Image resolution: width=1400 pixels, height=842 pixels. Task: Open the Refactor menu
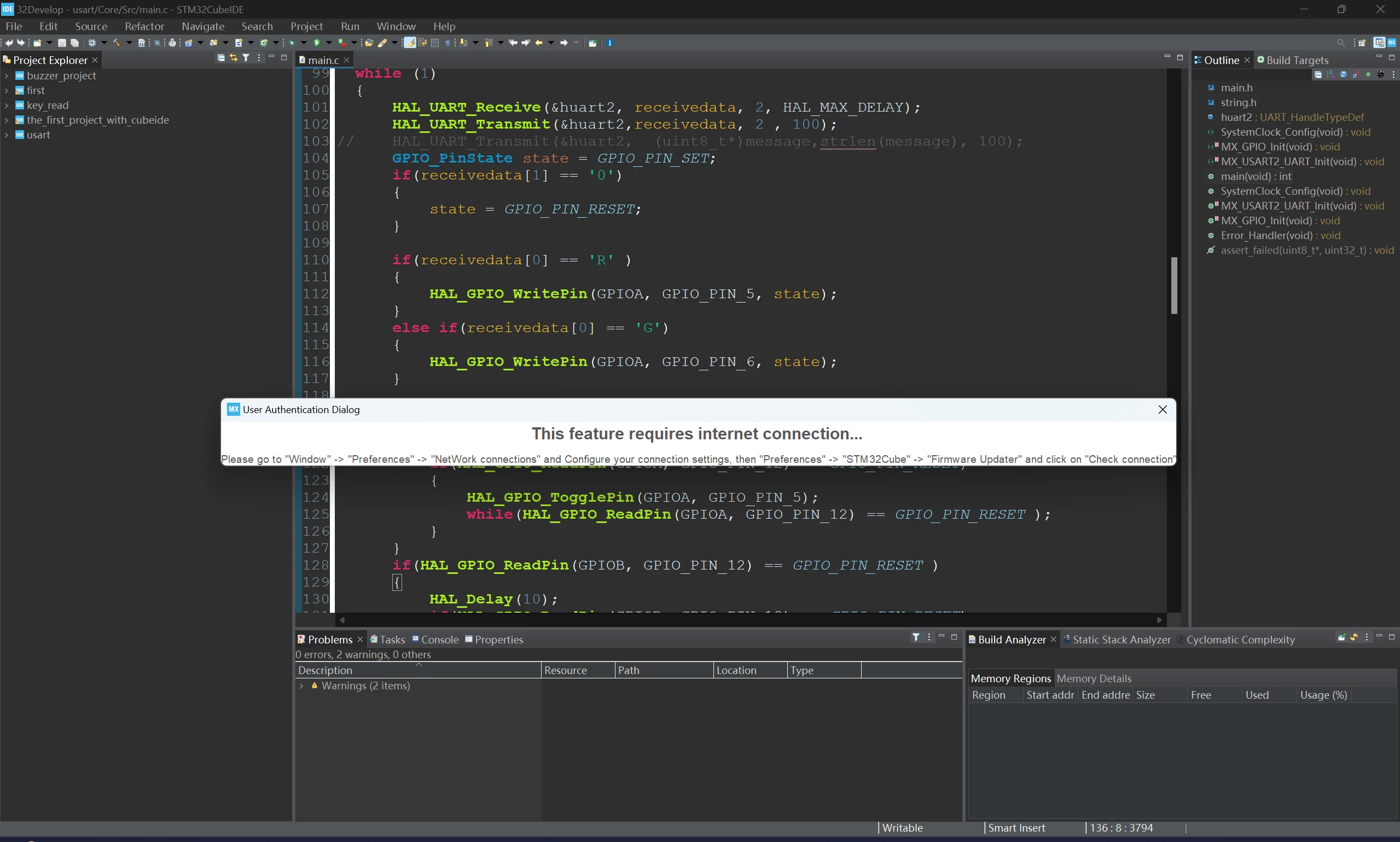tap(144, 26)
